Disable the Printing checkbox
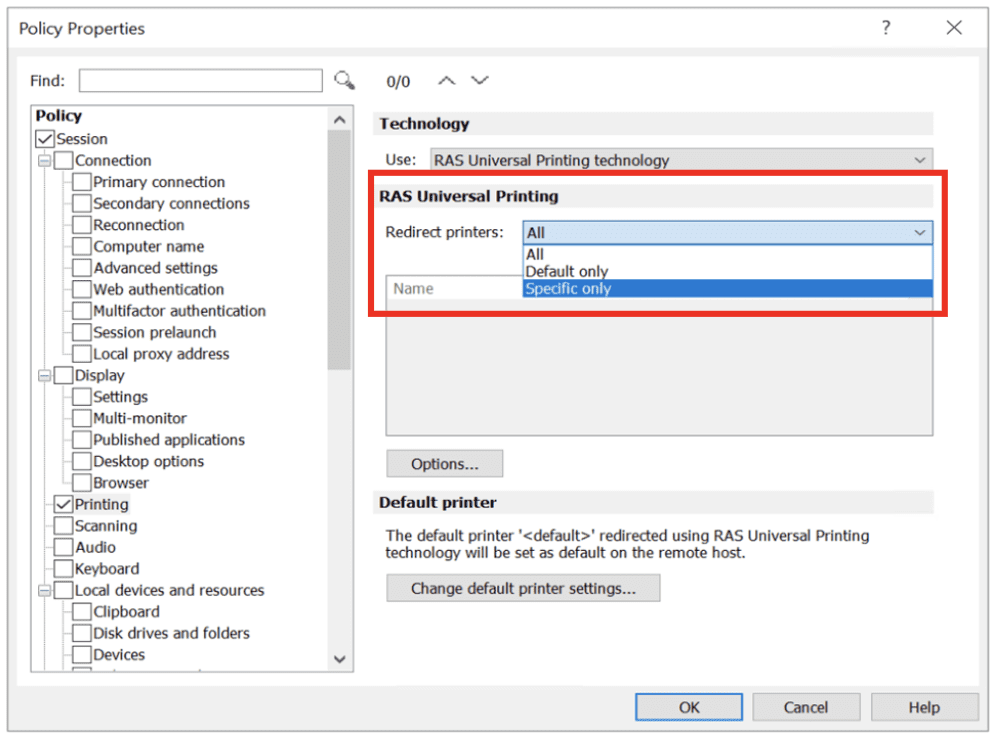Screen dimensions: 990x738 (x=64, y=505)
